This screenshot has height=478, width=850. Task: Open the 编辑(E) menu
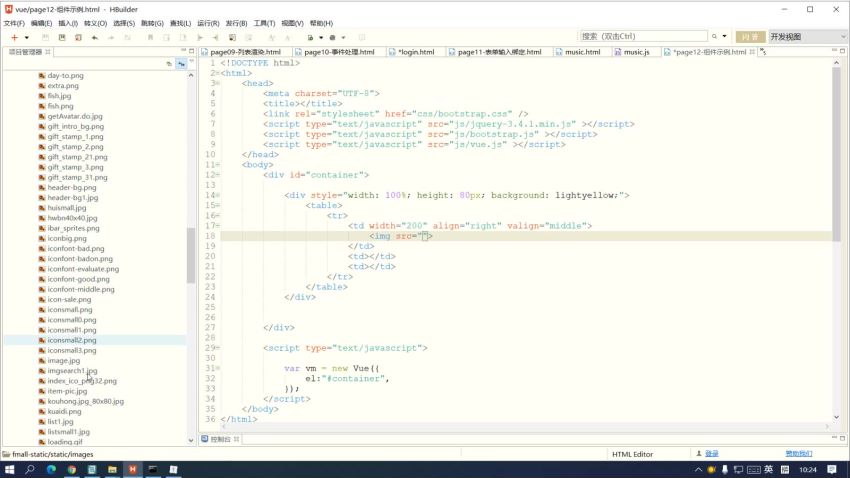[41, 23]
